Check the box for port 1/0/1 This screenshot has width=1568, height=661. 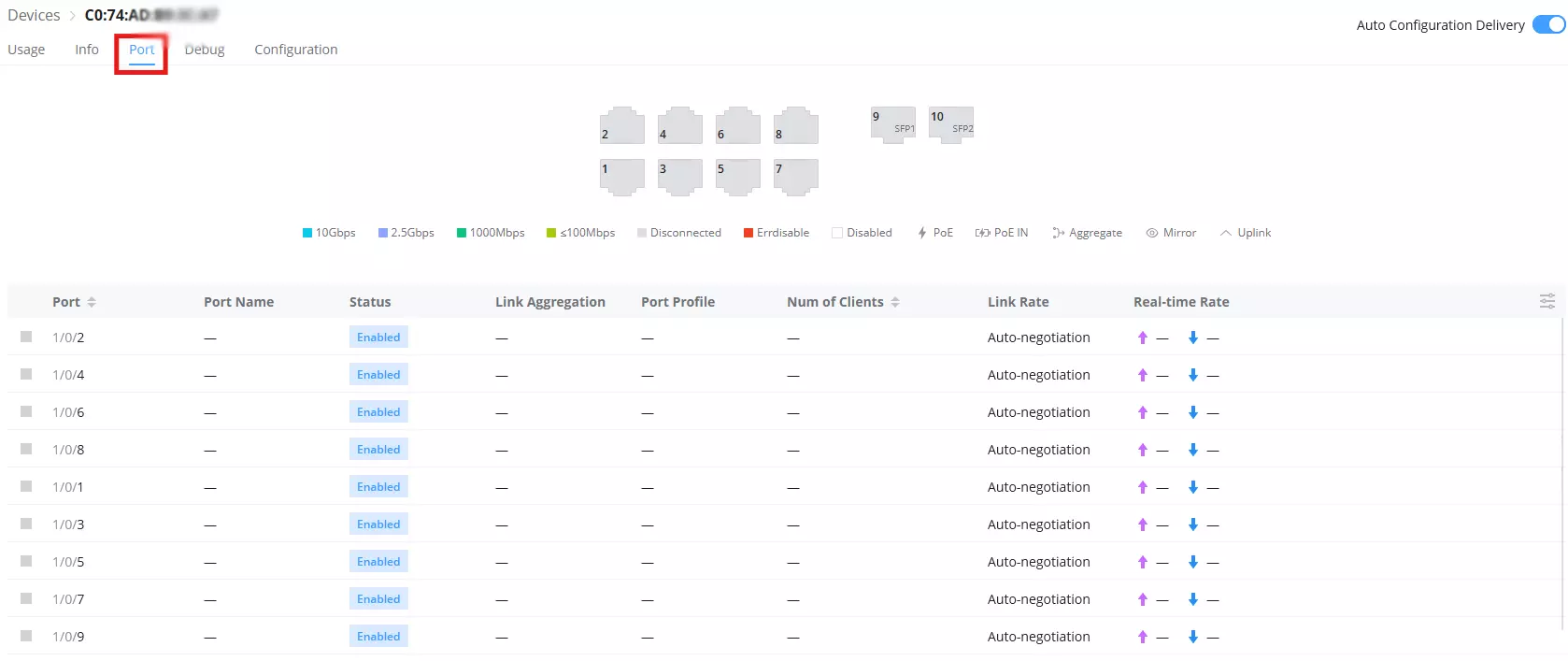[x=26, y=486]
